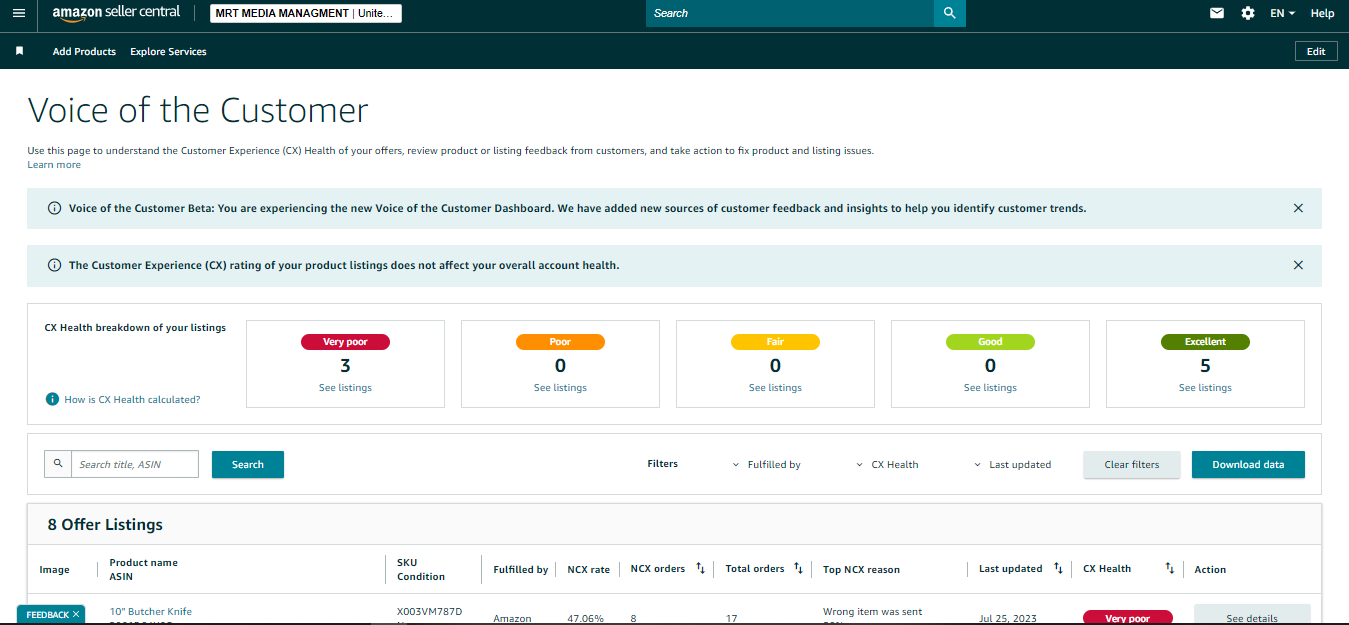Screen dimensions: 1349x625
Task: Focus the Search title, ASIN field
Action: click(135, 464)
